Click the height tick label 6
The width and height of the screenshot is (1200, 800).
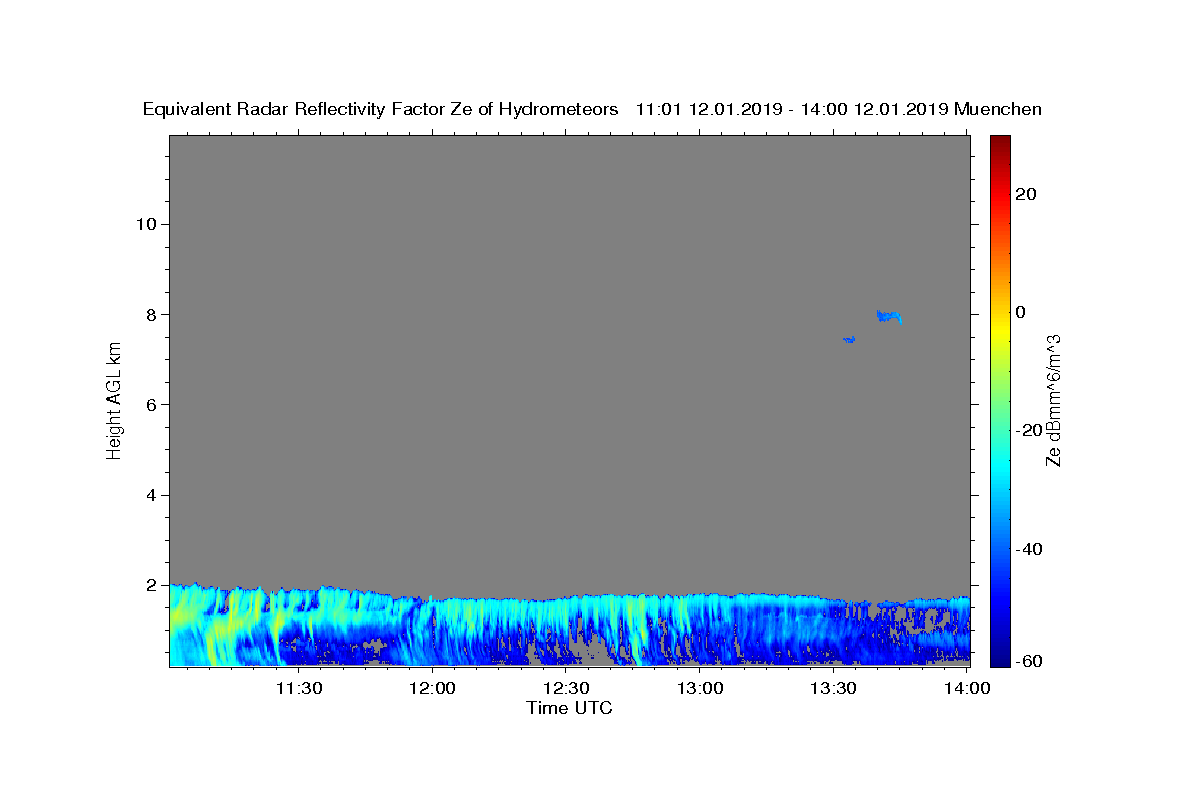pyautogui.click(x=152, y=404)
